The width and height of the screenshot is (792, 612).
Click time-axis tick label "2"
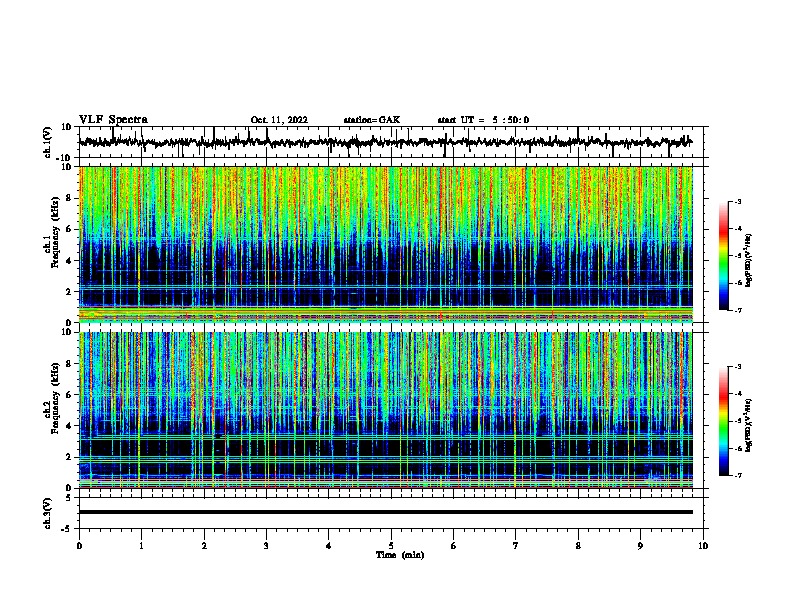tap(204, 546)
